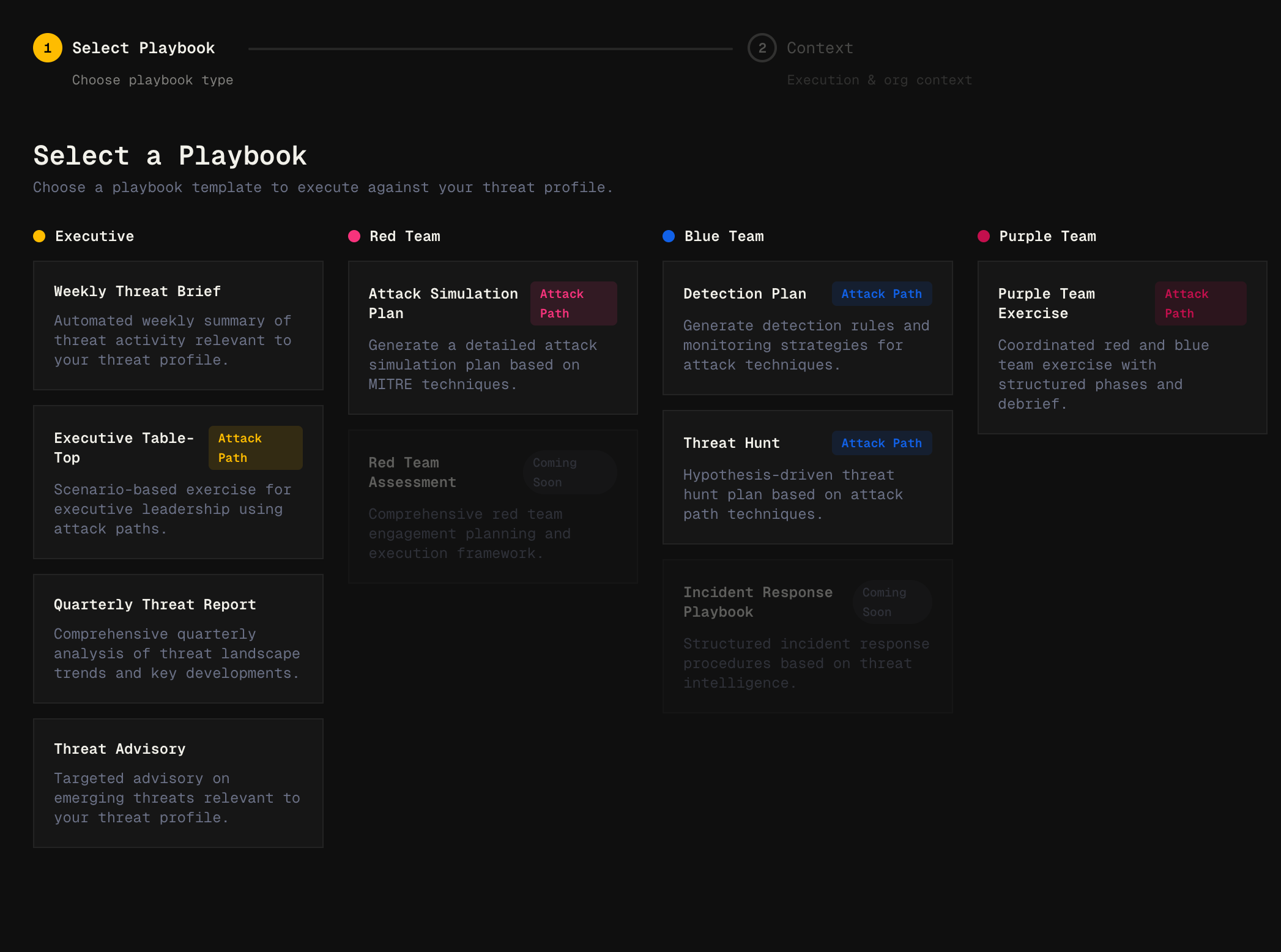
Task: Click the Blue Team column heading
Action: click(x=724, y=236)
